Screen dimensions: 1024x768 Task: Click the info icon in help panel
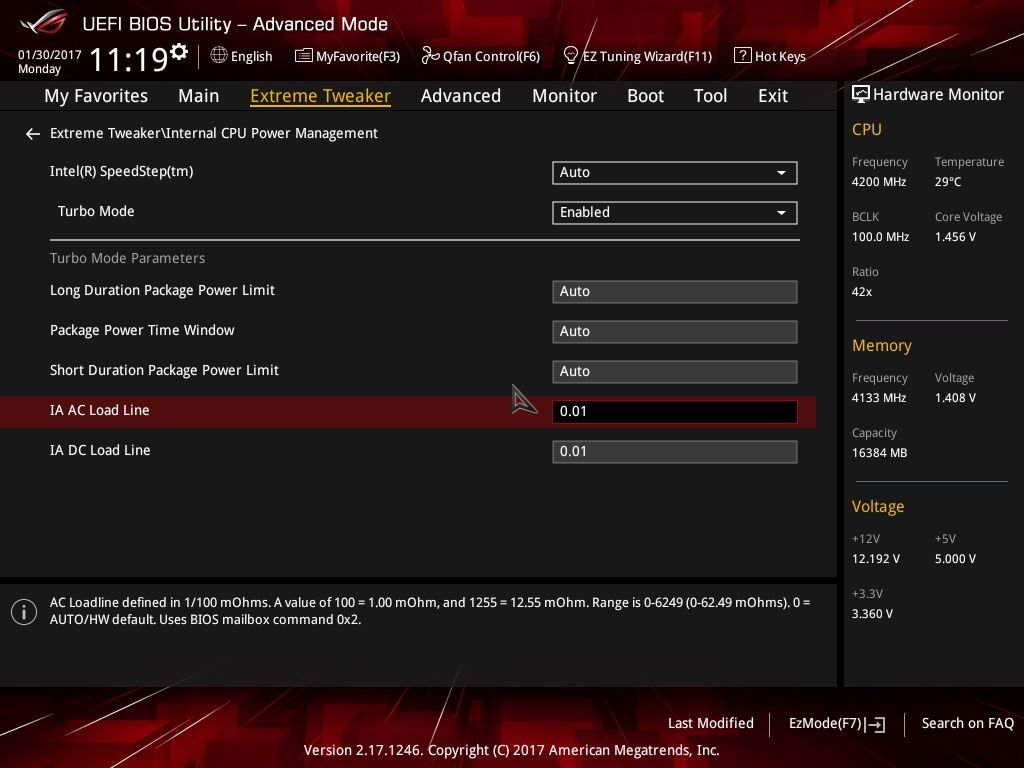[x=24, y=612]
